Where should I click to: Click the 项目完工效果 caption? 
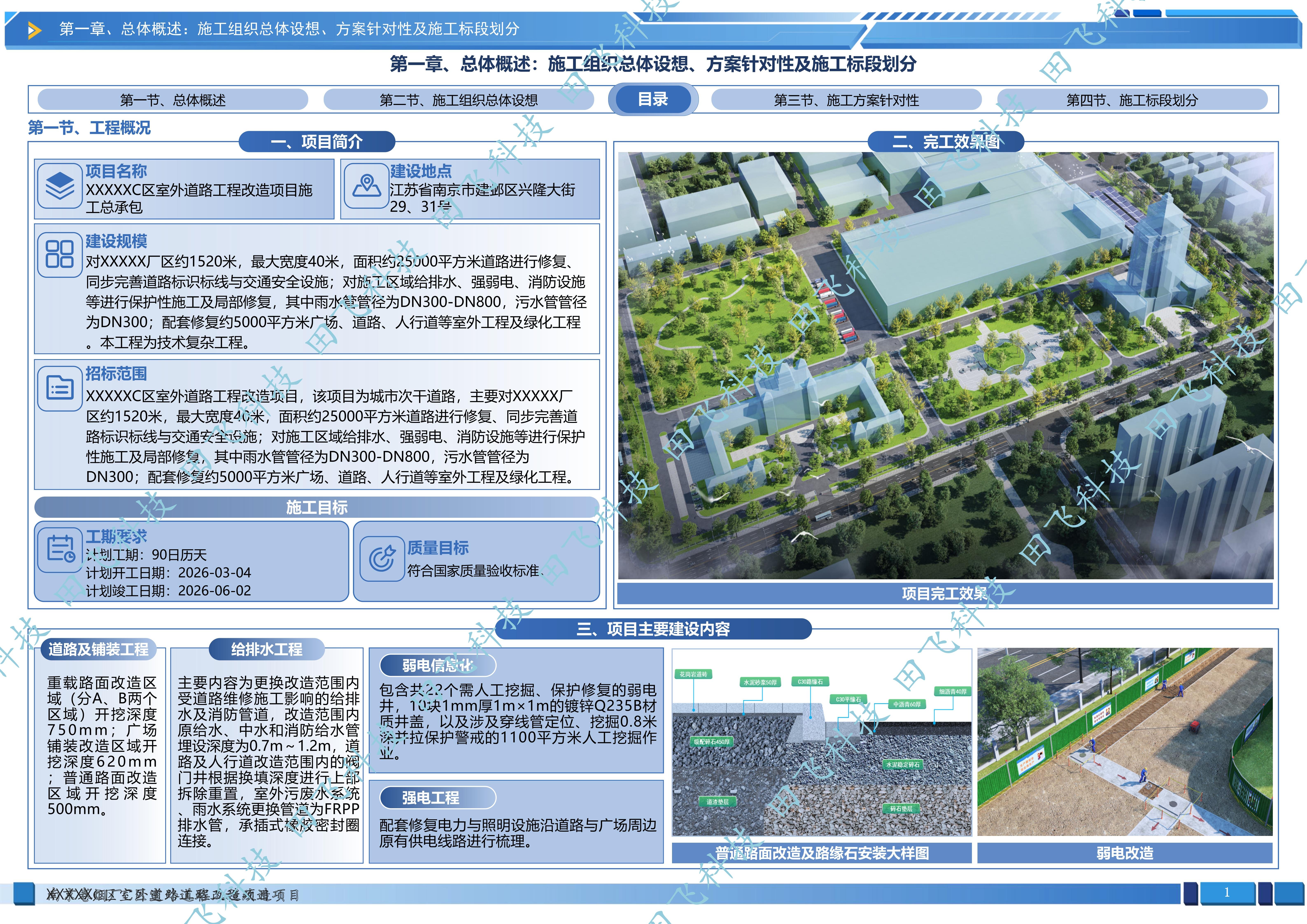[945, 593]
